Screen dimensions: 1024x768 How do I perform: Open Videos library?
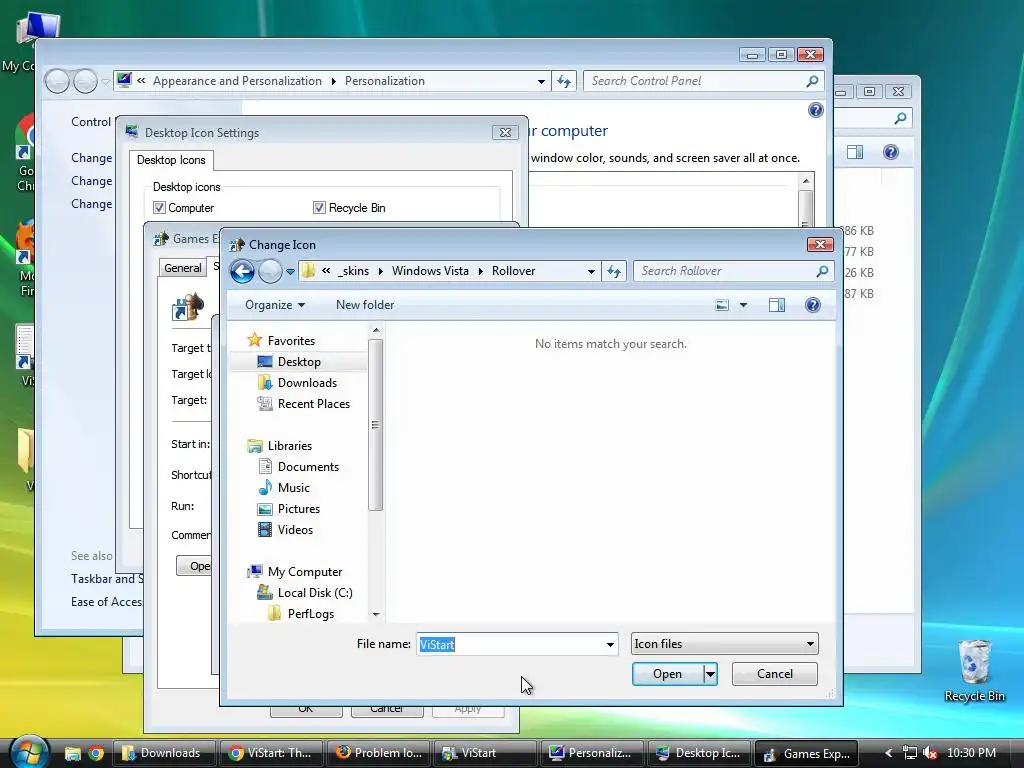pos(295,530)
